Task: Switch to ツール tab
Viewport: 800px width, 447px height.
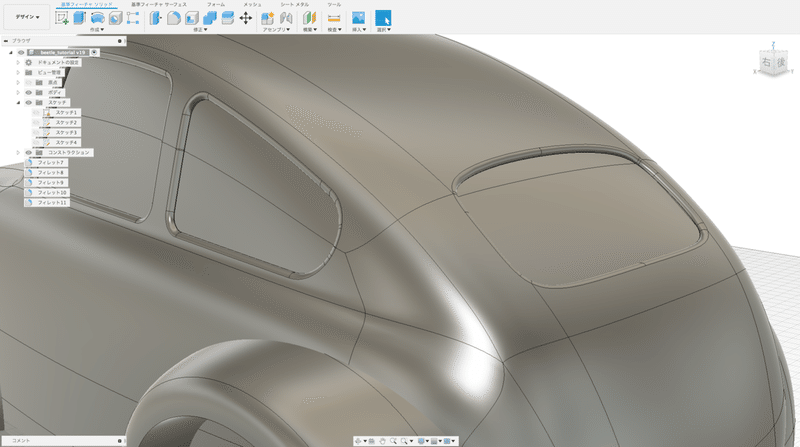Action: [x=334, y=5]
